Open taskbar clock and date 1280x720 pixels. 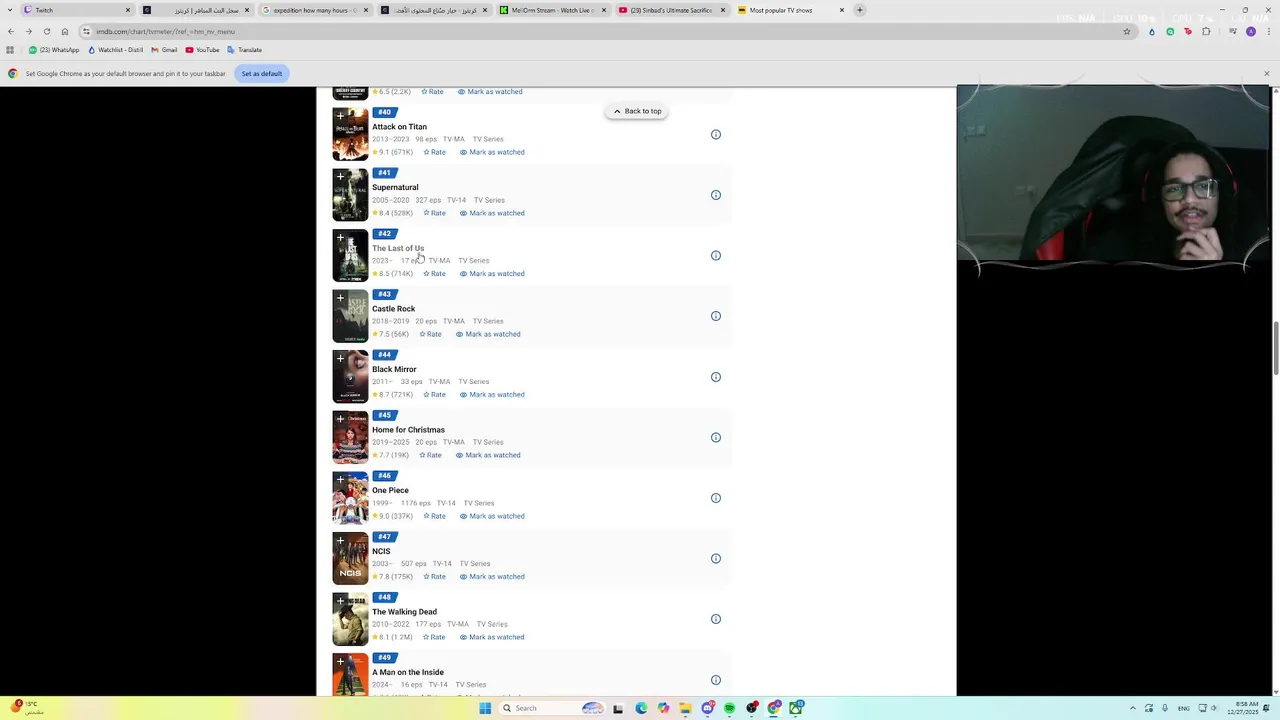[1246, 708]
